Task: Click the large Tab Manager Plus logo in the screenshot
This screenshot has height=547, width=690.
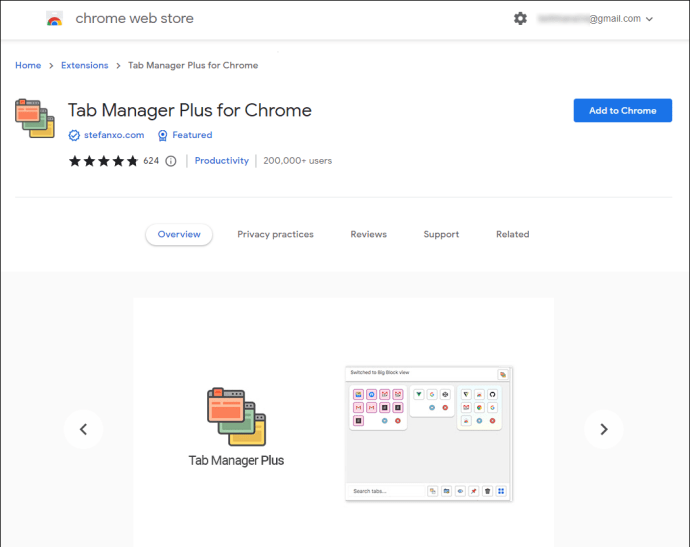Action: tap(236, 416)
